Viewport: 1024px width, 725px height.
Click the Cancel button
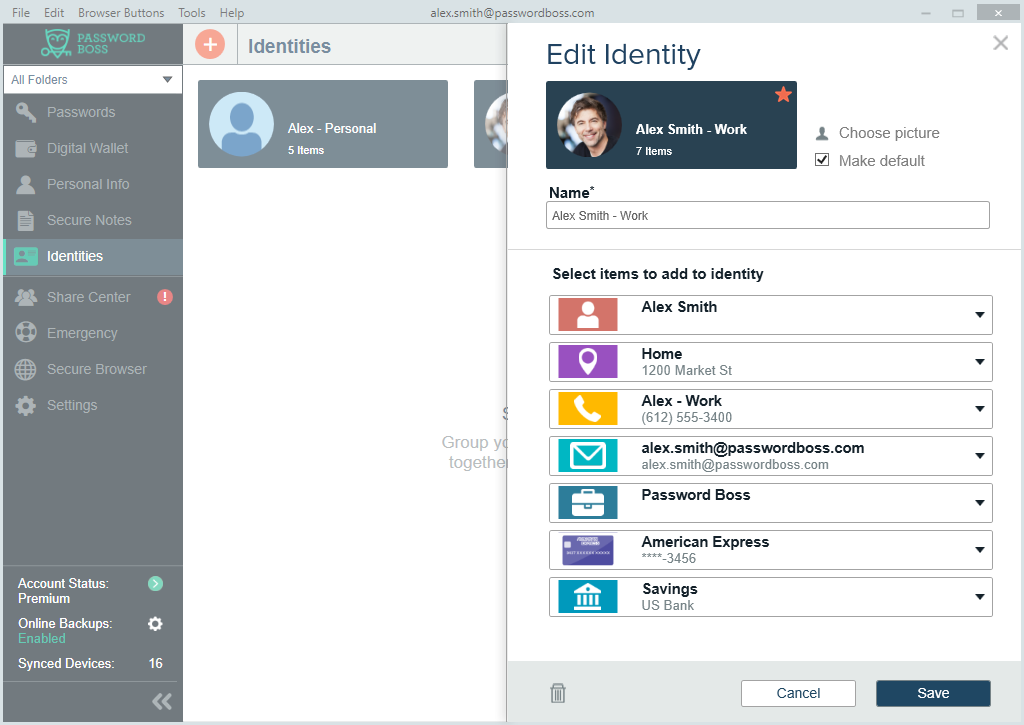point(798,693)
